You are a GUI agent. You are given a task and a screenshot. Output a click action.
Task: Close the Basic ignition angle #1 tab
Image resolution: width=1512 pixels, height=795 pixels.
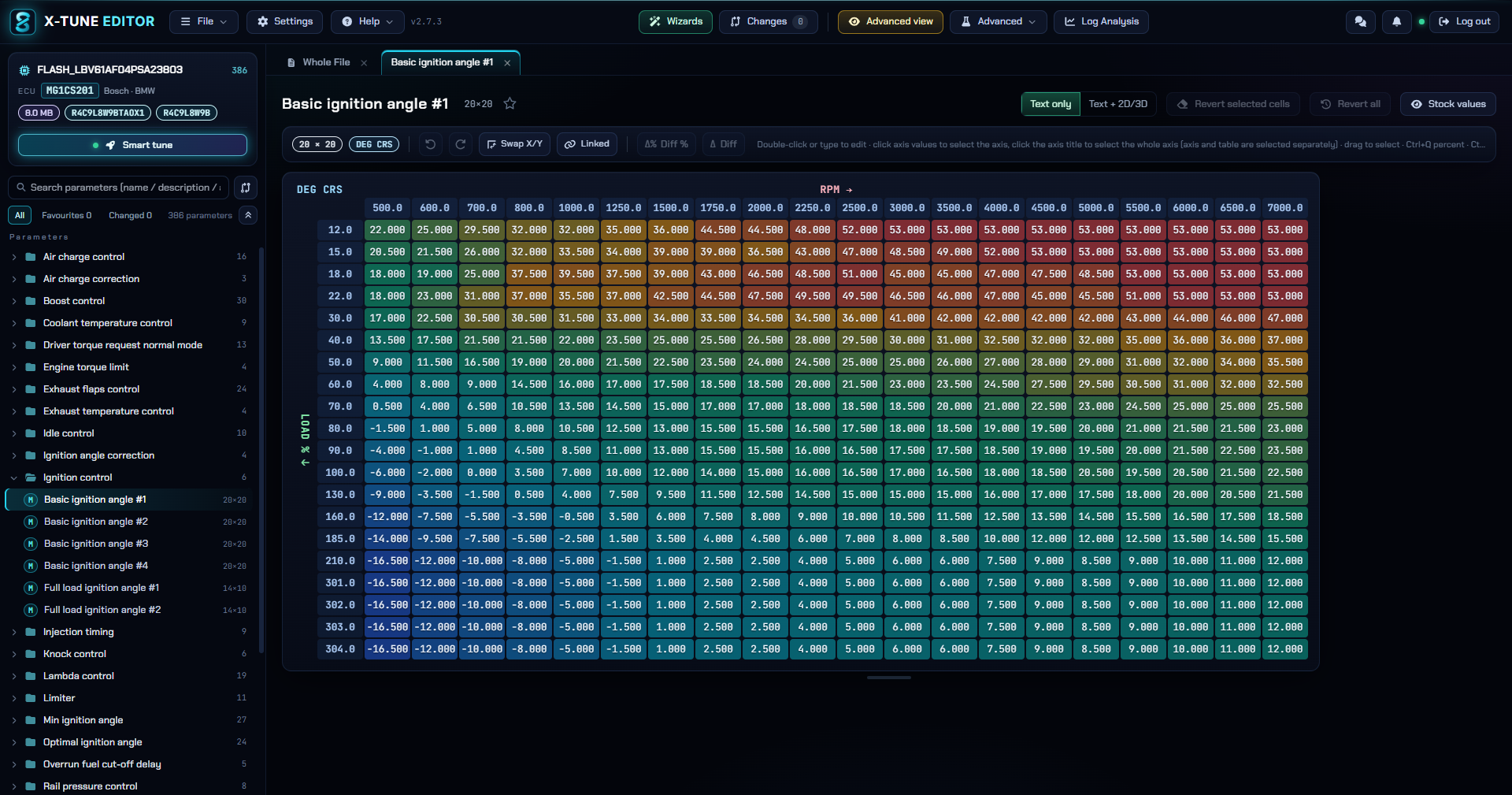click(x=507, y=63)
